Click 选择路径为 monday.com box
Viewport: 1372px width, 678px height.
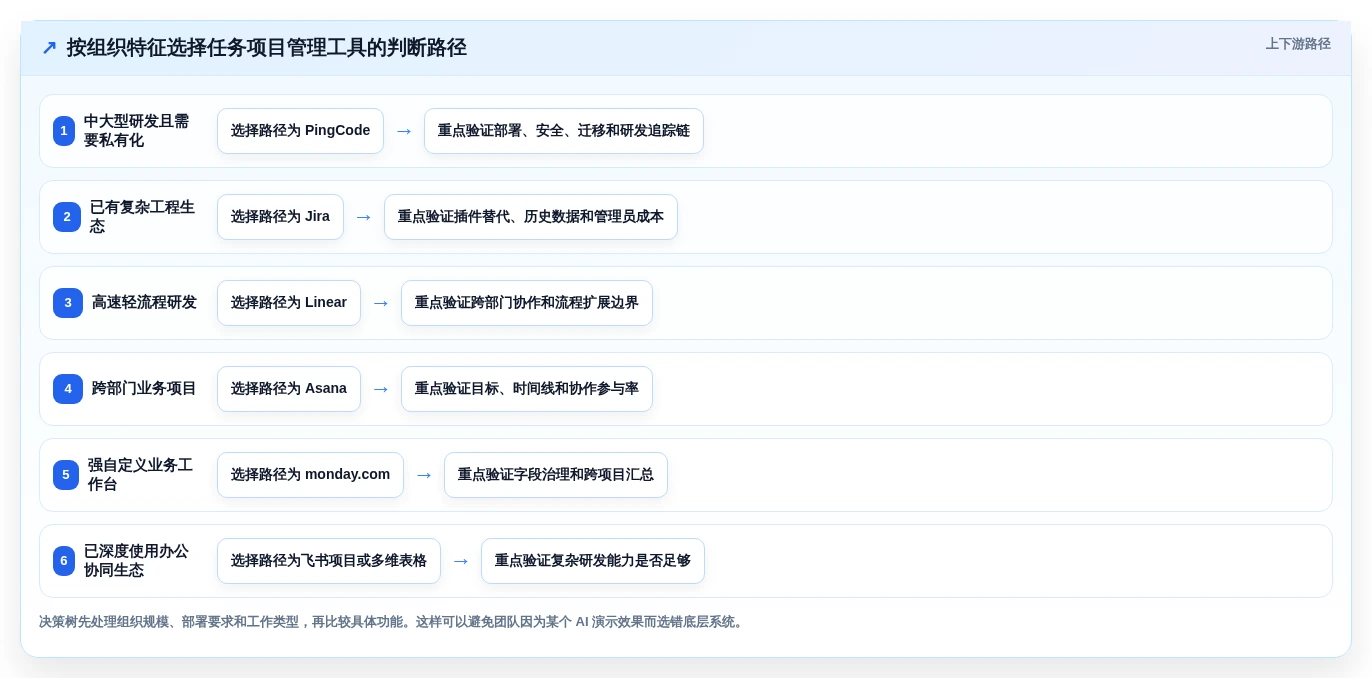point(310,475)
